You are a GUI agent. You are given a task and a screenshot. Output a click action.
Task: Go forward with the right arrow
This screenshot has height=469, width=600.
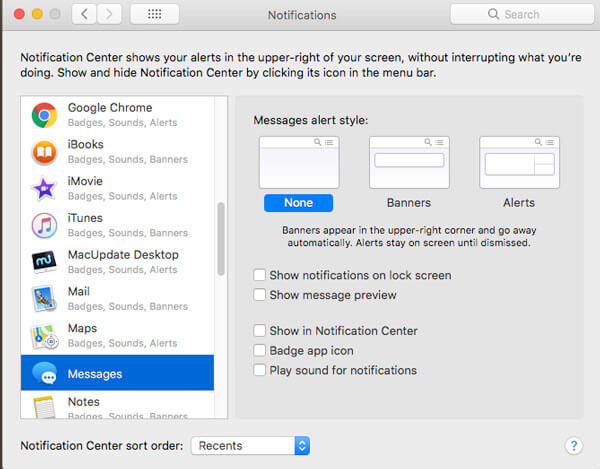coord(109,15)
